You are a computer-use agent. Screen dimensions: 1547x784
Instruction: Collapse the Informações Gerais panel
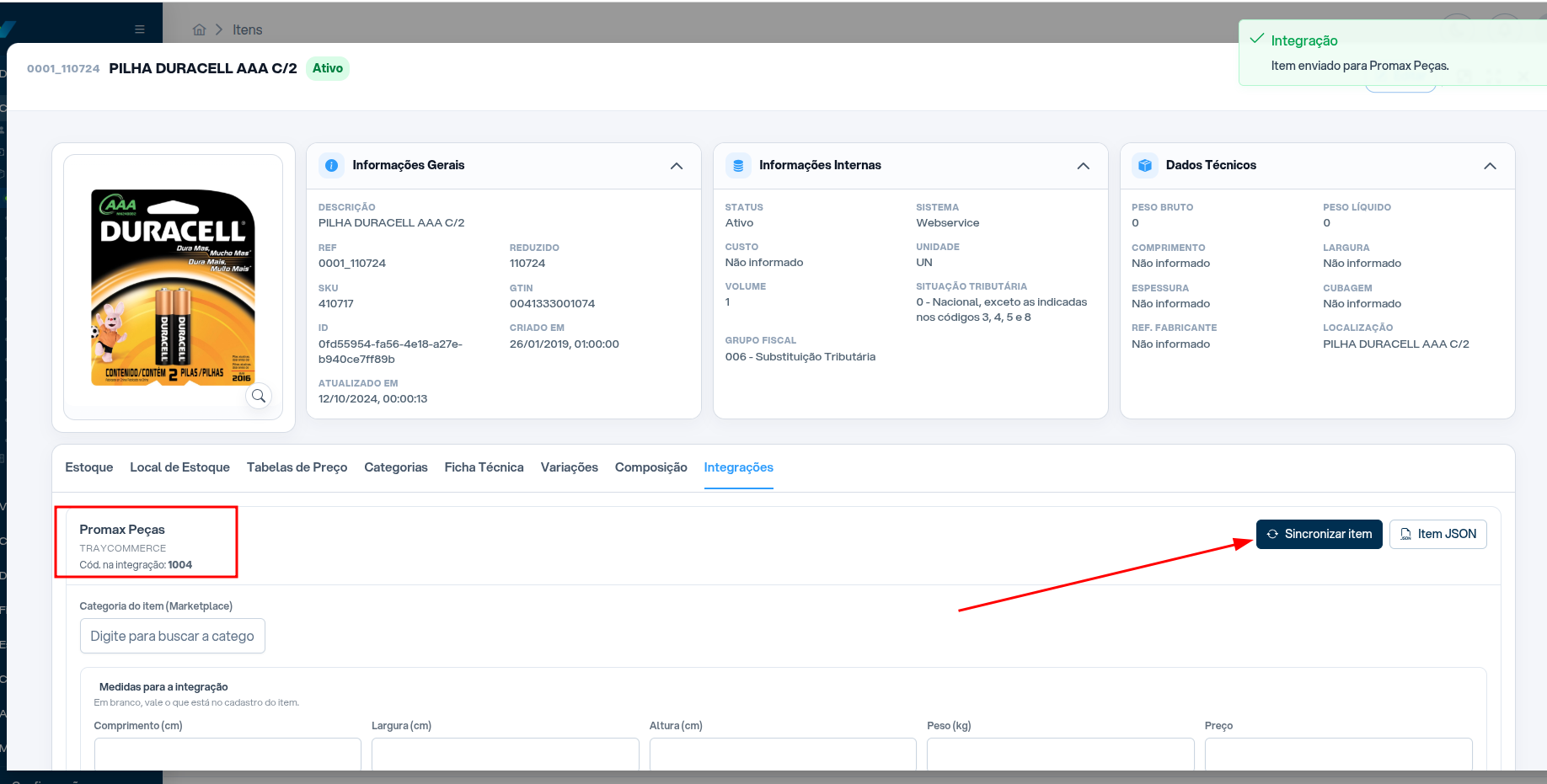(677, 166)
